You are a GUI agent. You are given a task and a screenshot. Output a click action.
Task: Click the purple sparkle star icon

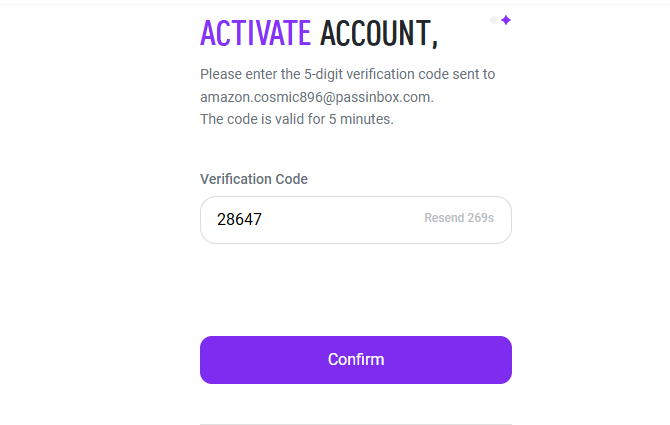point(506,20)
